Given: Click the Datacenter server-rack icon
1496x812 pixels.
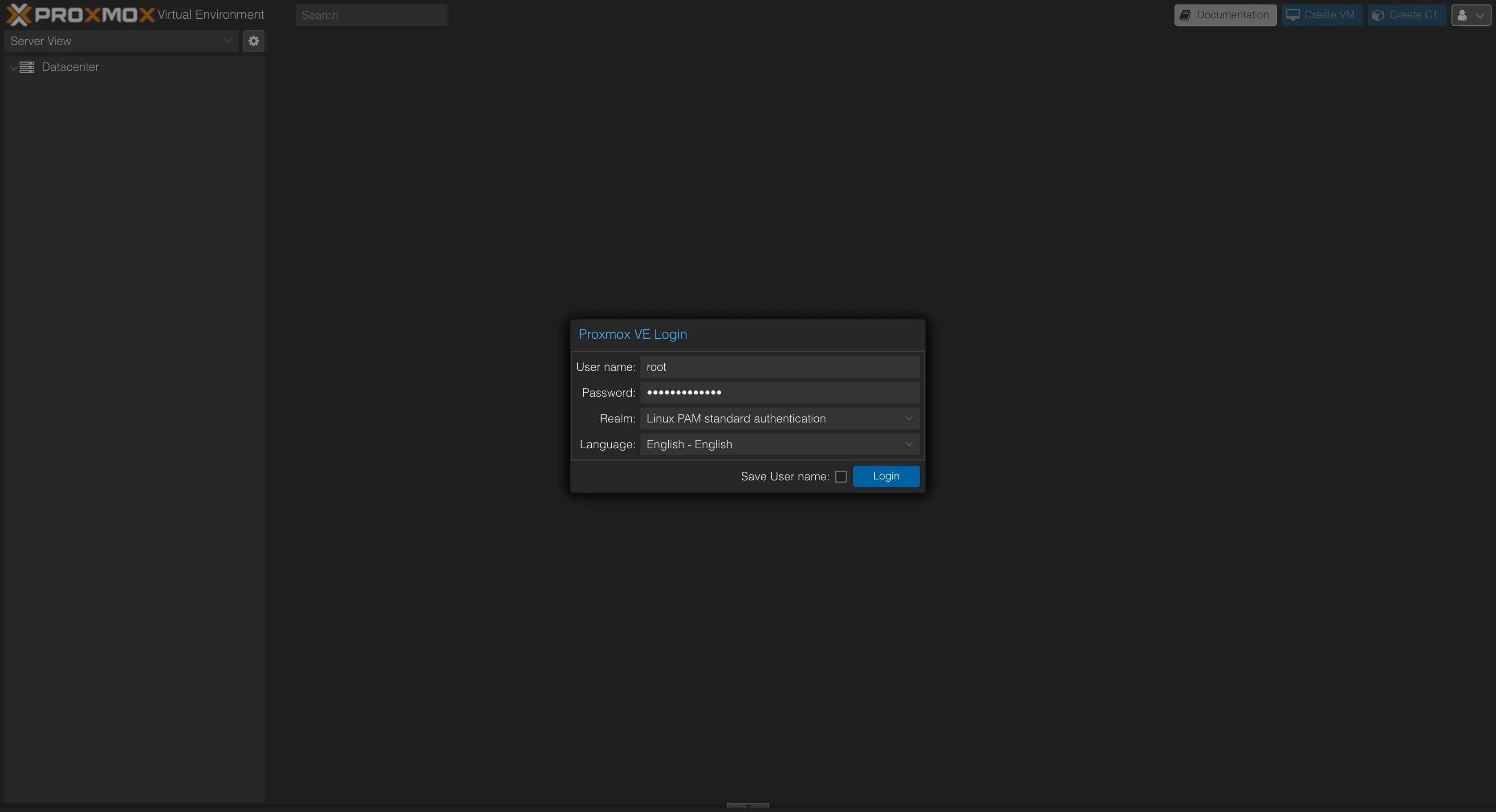Looking at the screenshot, I should point(27,67).
